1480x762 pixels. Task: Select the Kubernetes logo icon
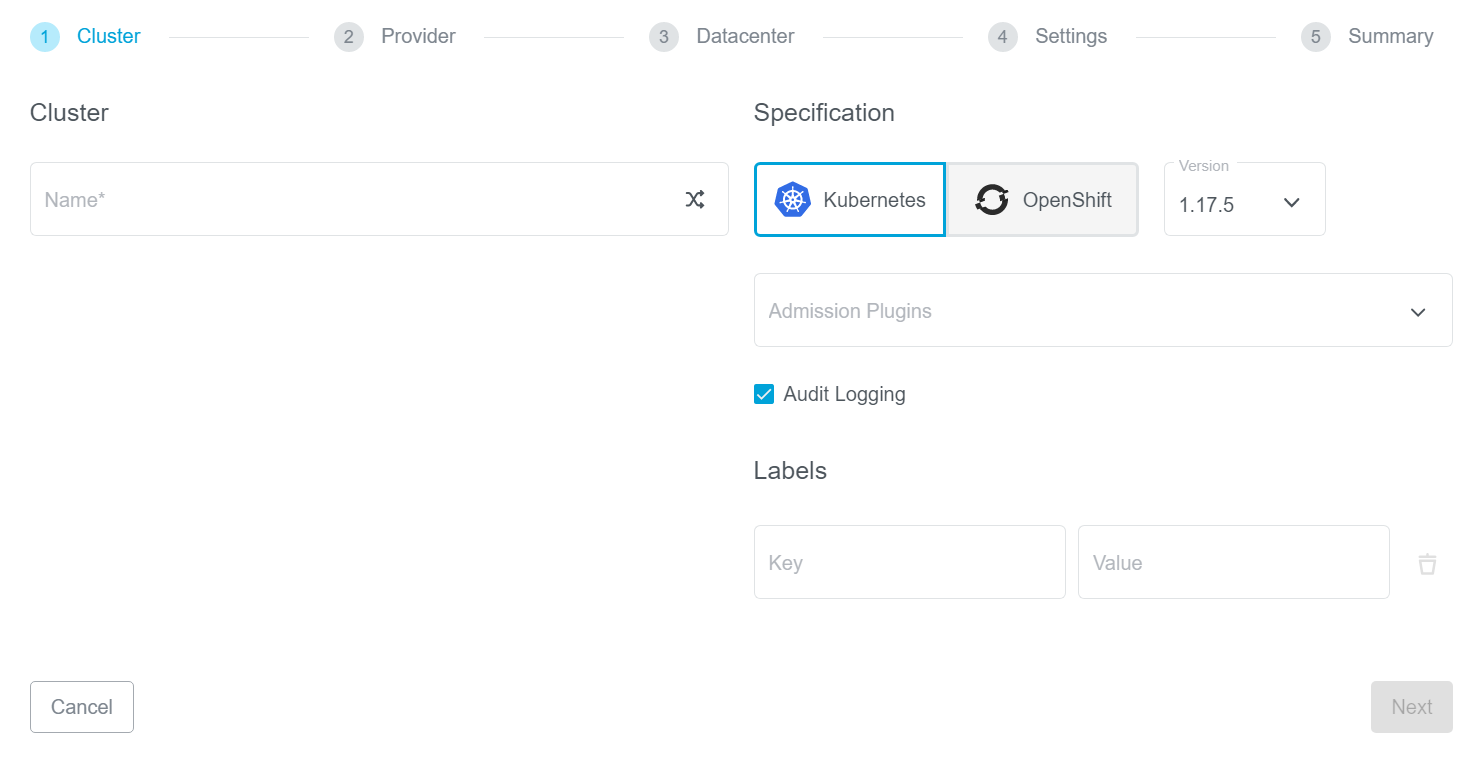793,199
